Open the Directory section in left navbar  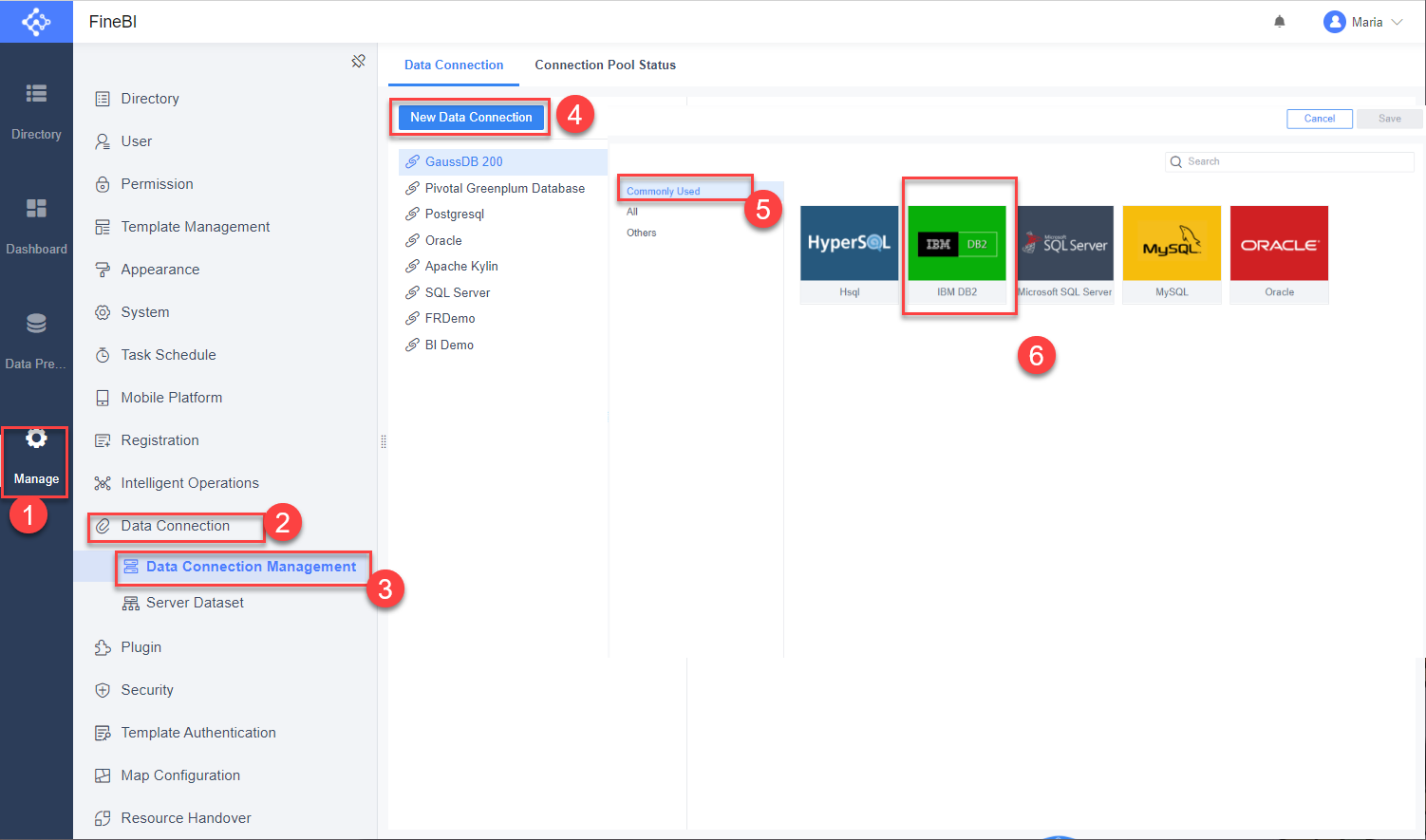click(x=36, y=112)
